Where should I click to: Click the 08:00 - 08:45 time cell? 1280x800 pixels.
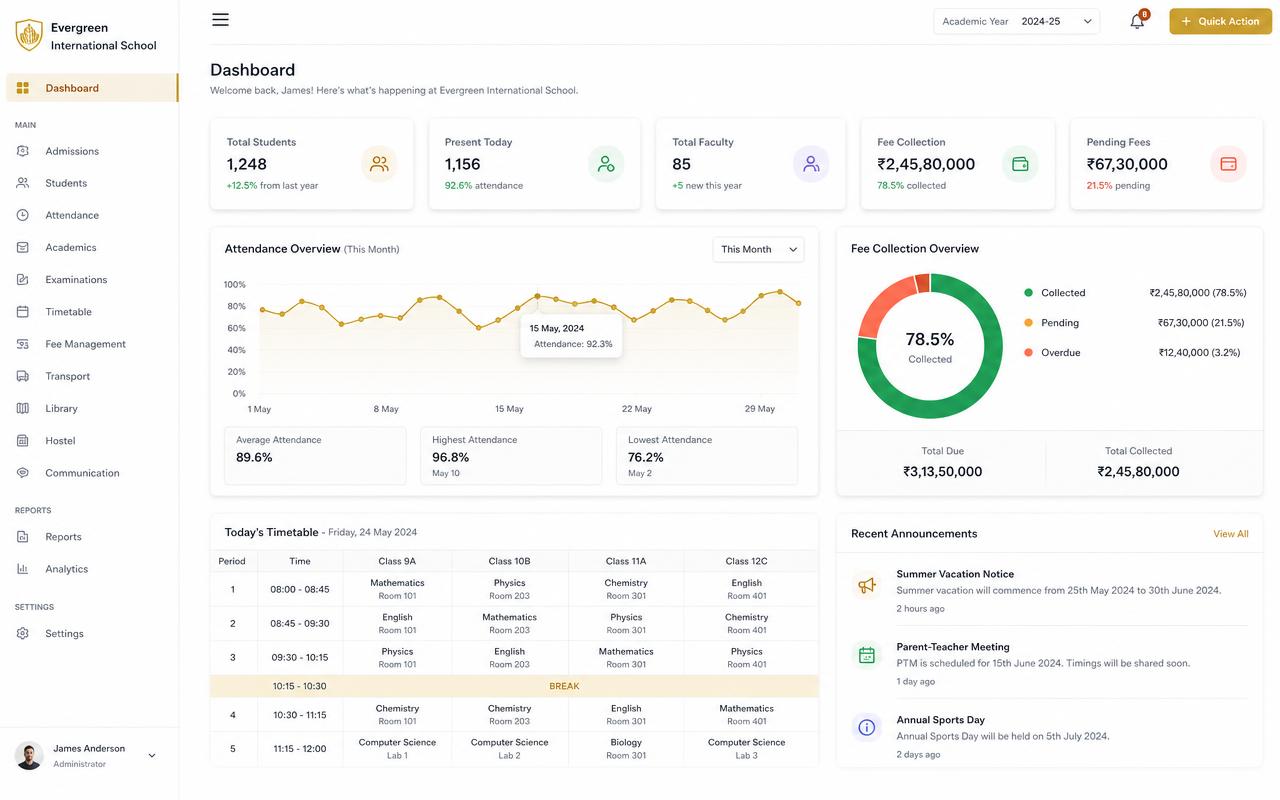(x=300, y=589)
